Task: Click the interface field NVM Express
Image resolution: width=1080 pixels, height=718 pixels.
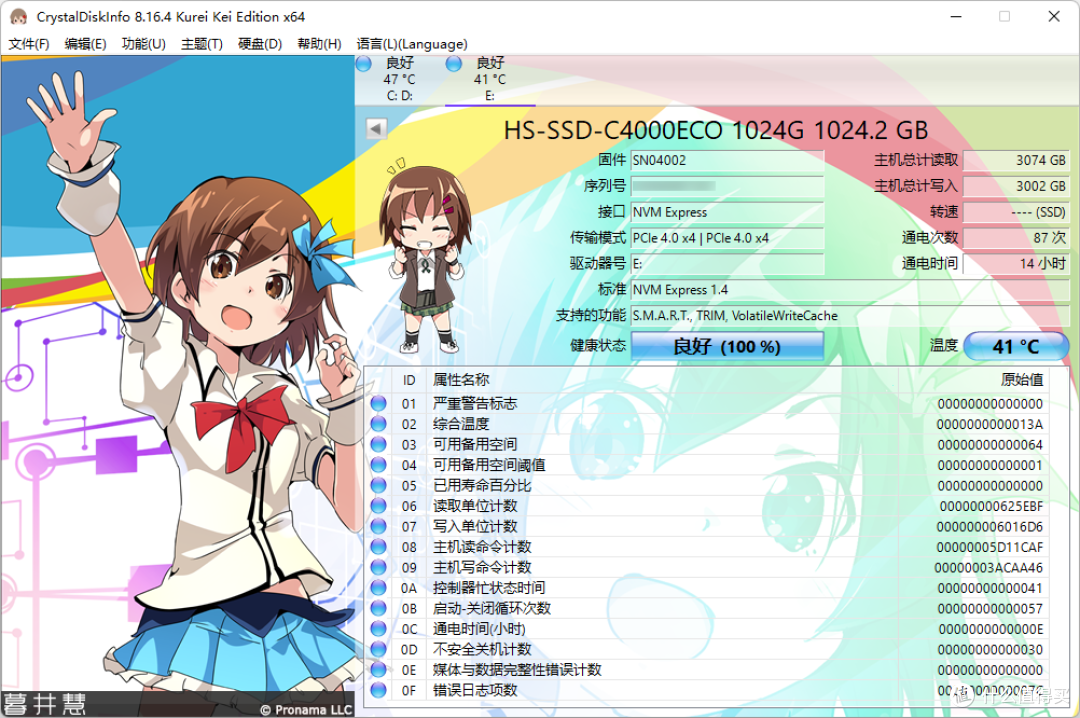Action: [x=727, y=212]
